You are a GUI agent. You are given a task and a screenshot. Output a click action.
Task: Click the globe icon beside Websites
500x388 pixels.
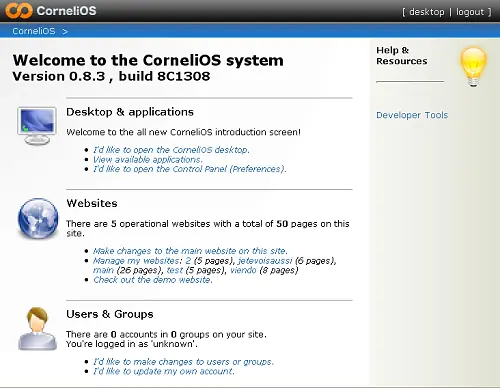pos(38,218)
